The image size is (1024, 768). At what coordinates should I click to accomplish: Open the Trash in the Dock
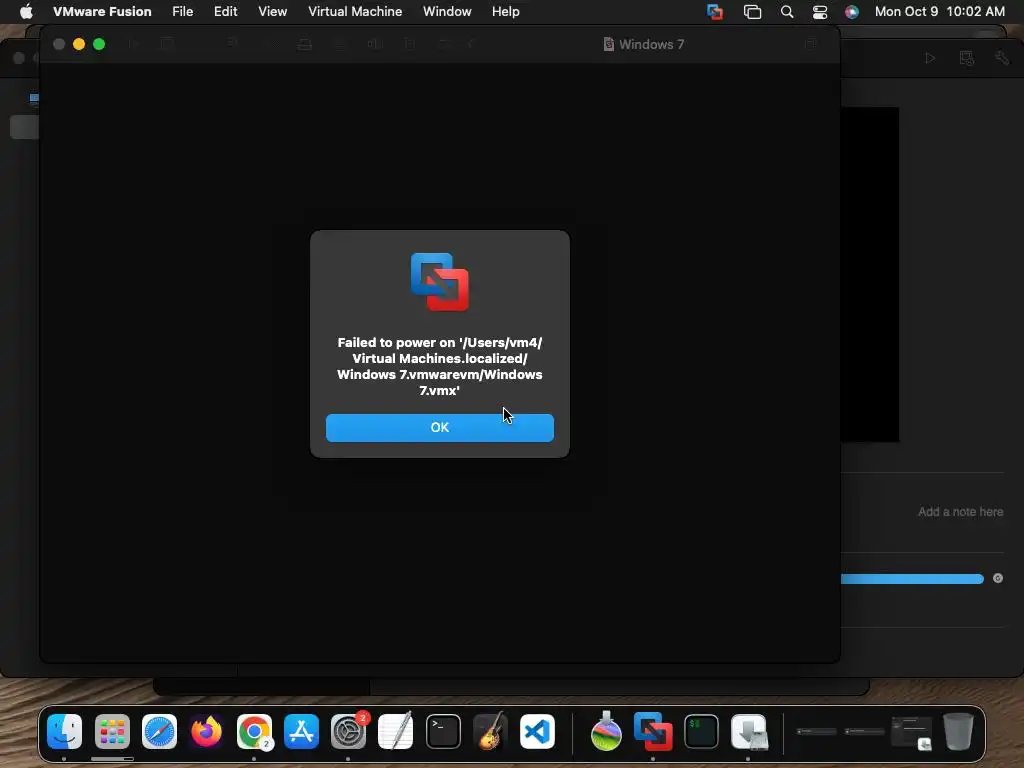point(958,731)
